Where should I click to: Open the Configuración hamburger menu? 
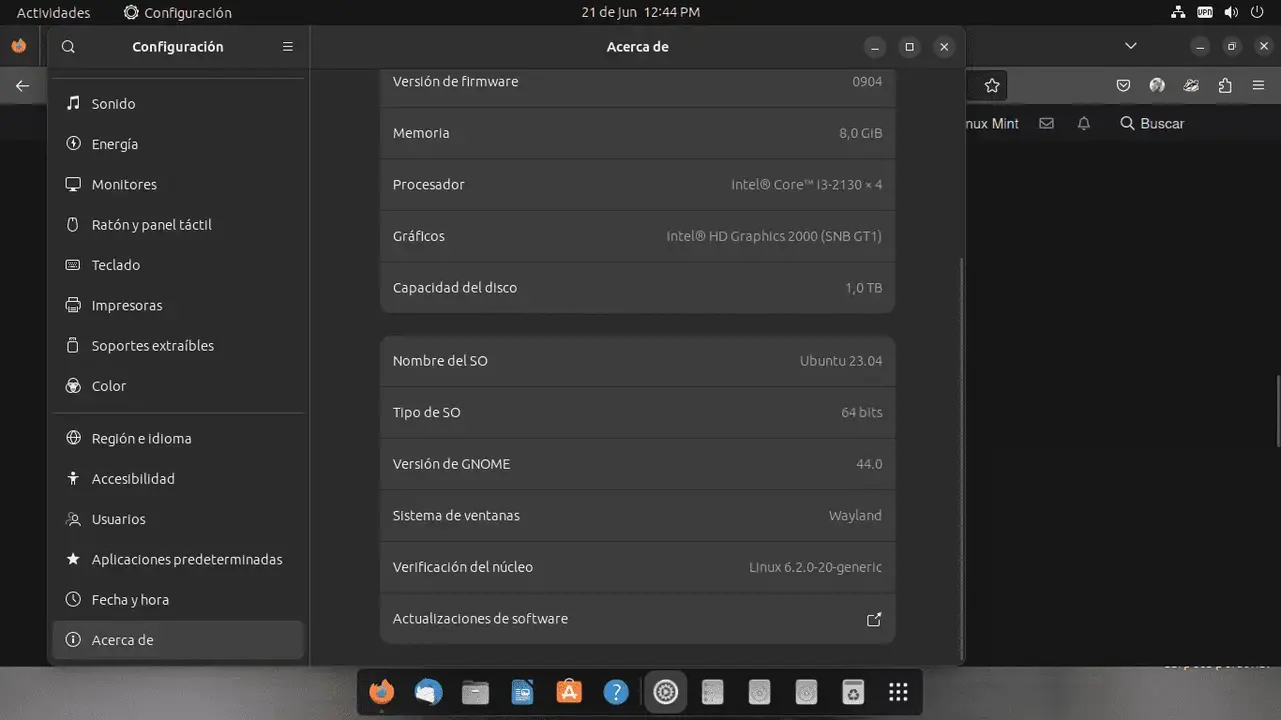(288, 47)
